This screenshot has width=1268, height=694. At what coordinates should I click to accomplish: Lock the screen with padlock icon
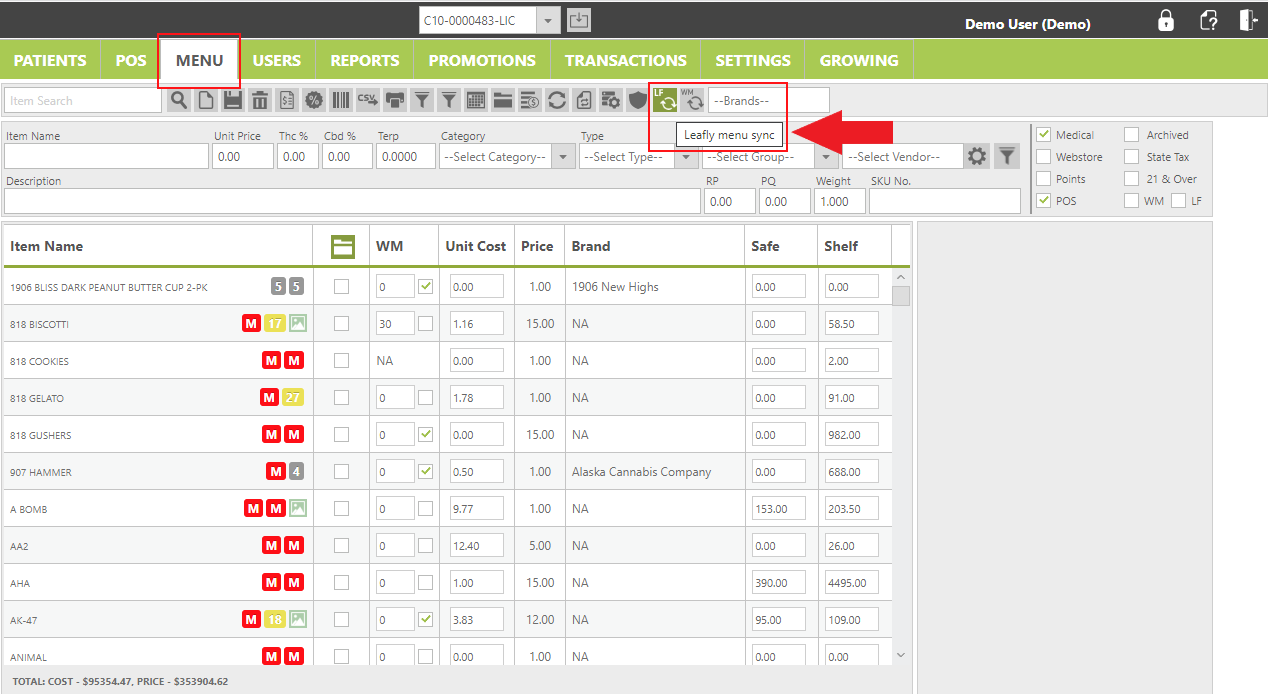click(x=1166, y=21)
